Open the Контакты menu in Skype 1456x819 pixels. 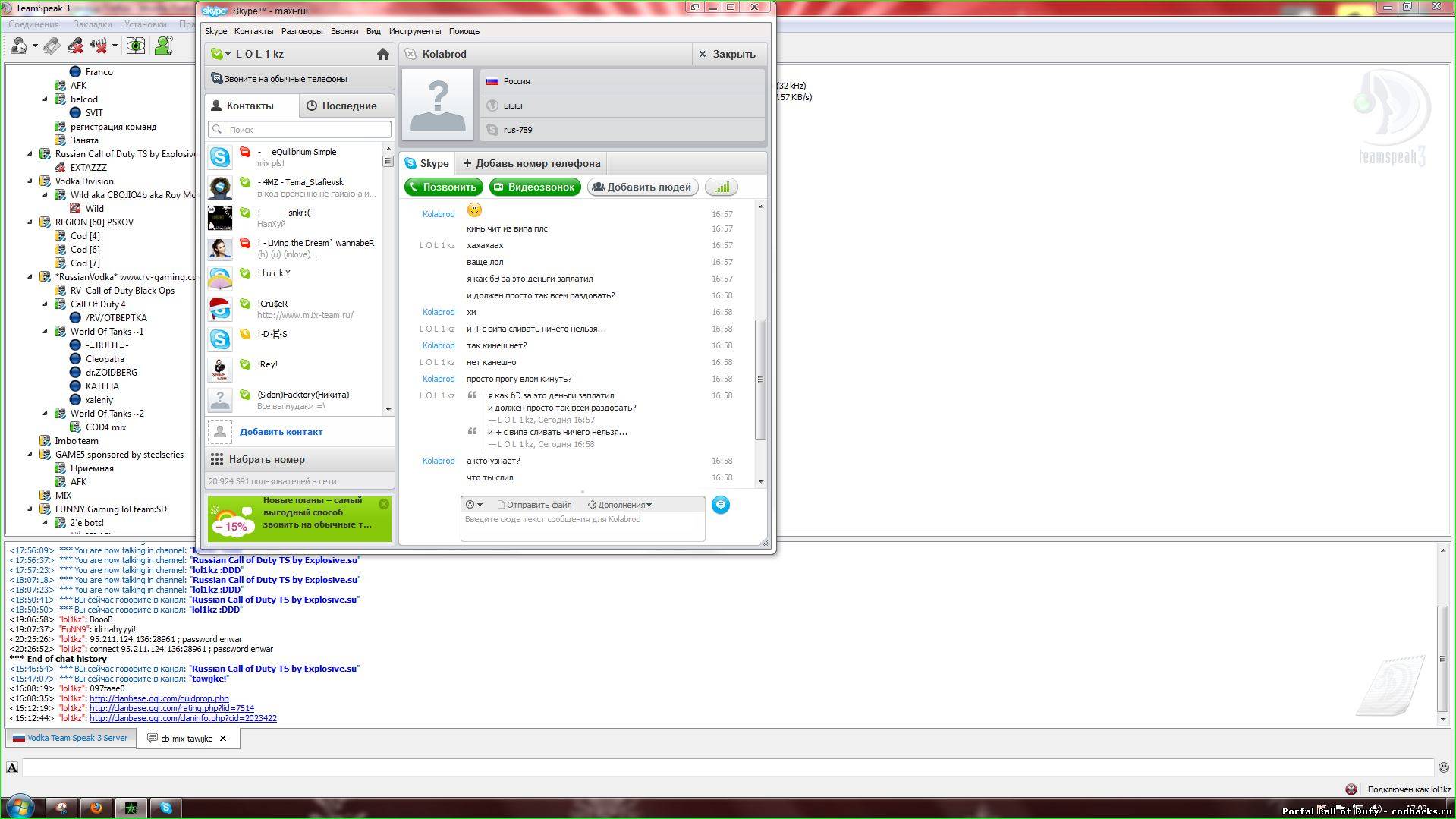(x=253, y=31)
